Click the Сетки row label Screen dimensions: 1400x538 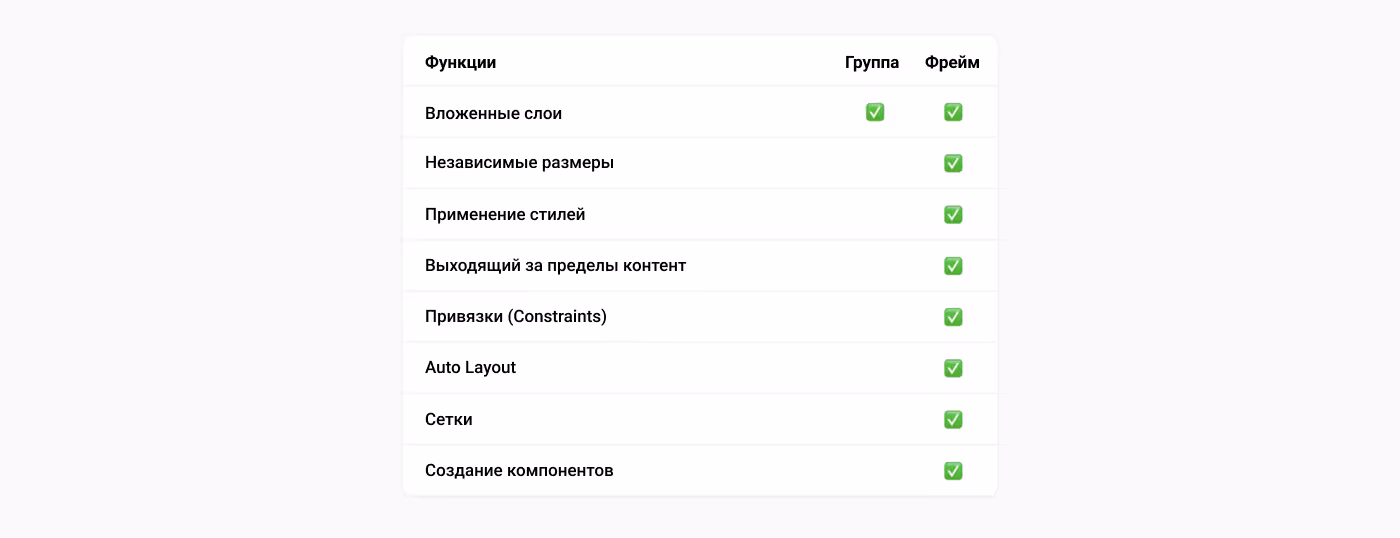(448, 419)
